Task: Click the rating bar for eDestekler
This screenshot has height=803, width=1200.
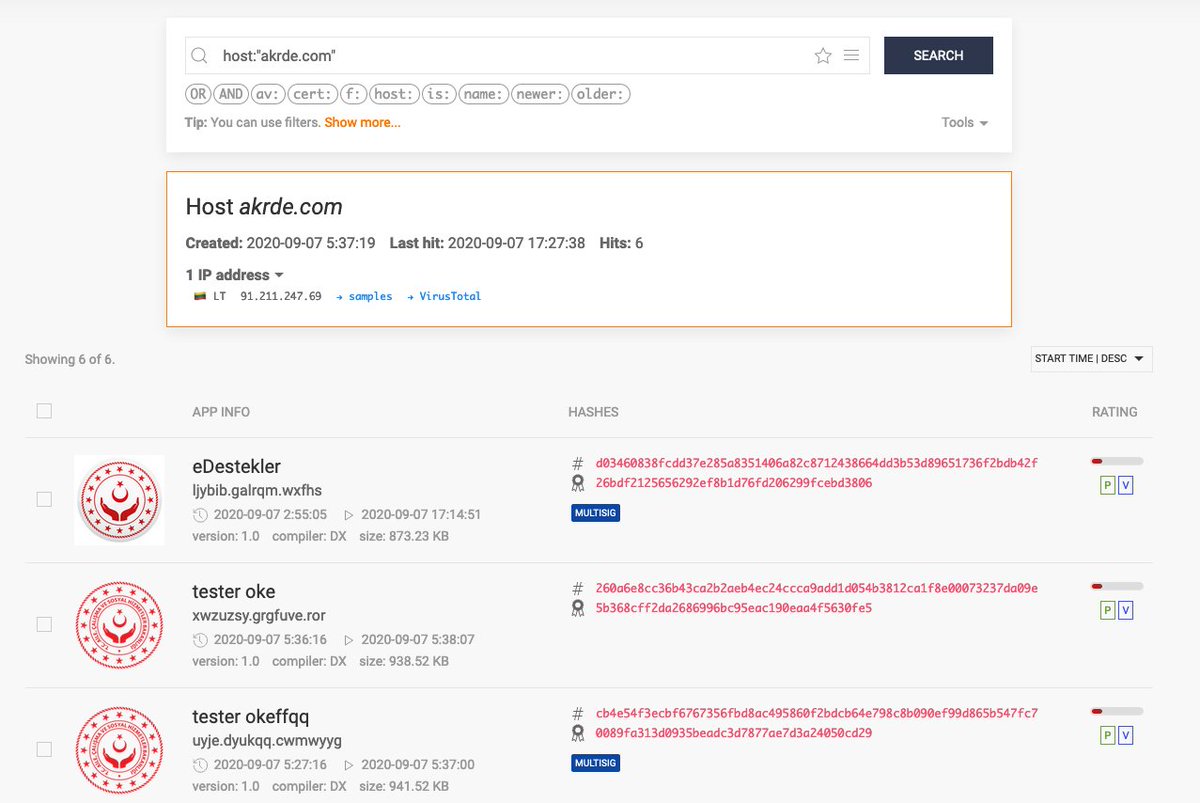Action: point(1117,461)
